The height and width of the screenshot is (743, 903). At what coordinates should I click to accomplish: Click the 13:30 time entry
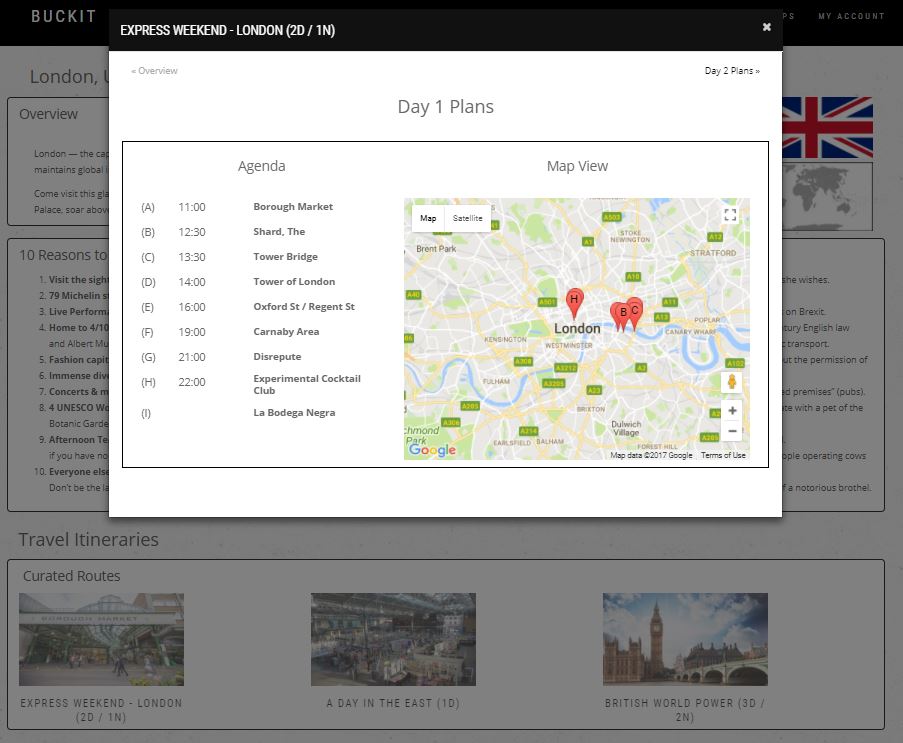coord(192,257)
